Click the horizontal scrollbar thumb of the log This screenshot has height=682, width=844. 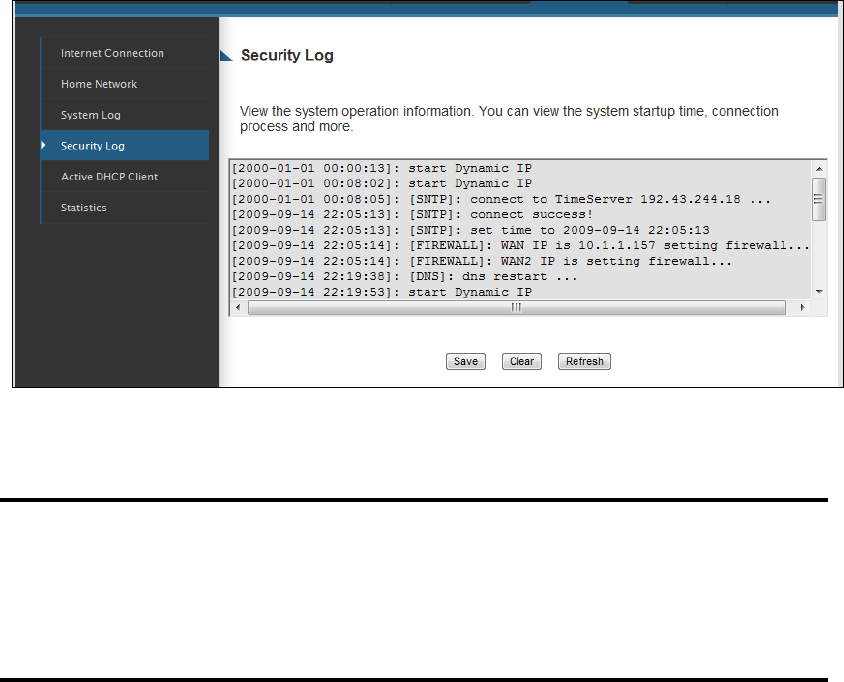(x=517, y=307)
